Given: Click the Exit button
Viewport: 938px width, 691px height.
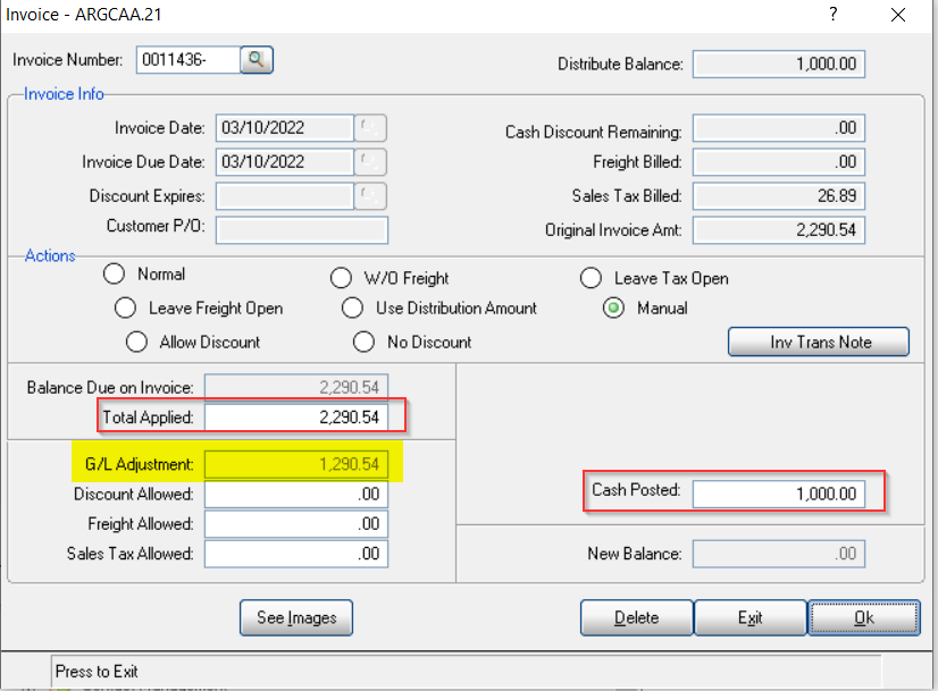Looking at the screenshot, I should click(750, 617).
